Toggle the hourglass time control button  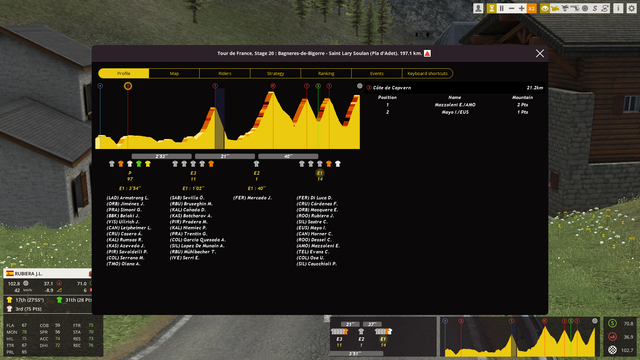tap(491, 8)
